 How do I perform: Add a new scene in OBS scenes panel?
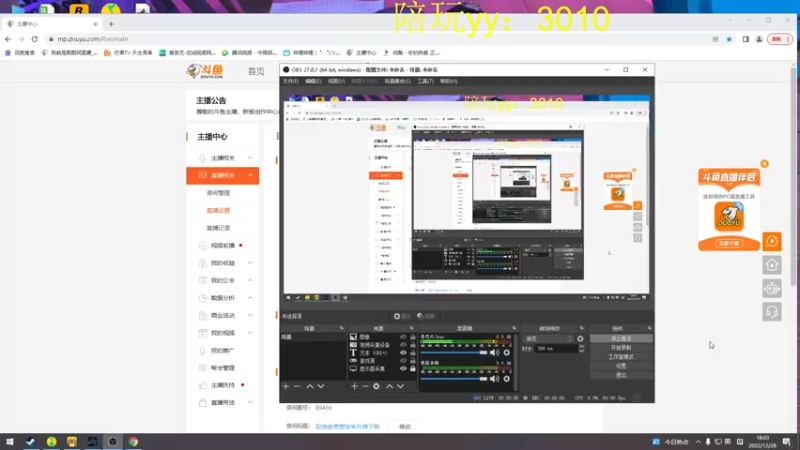(x=286, y=386)
